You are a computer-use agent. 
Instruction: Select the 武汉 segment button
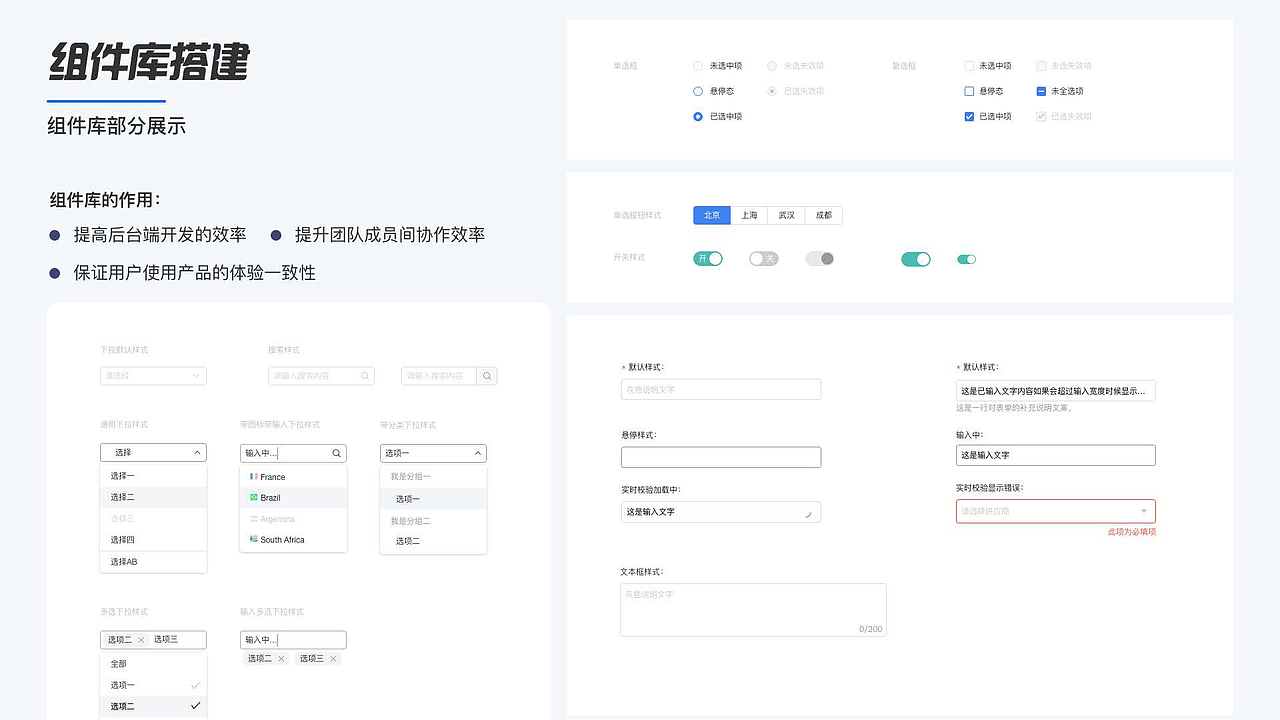(x=787, y=215)
